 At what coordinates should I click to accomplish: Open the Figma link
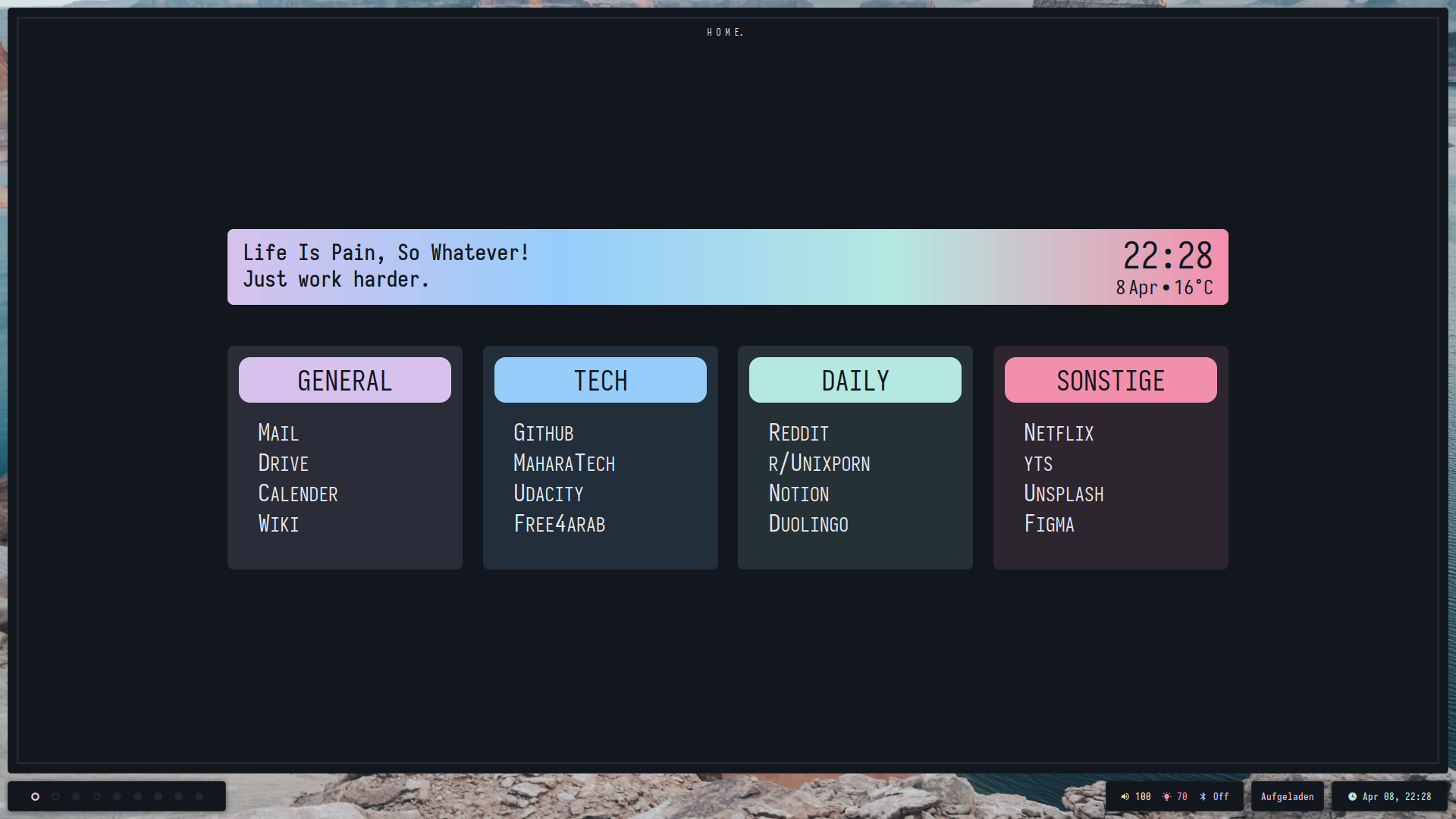(1049, 524)
